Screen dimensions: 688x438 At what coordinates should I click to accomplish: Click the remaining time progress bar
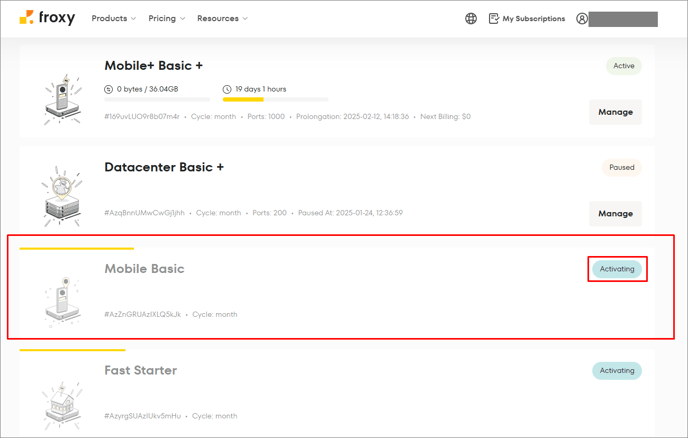pos(276,100)
